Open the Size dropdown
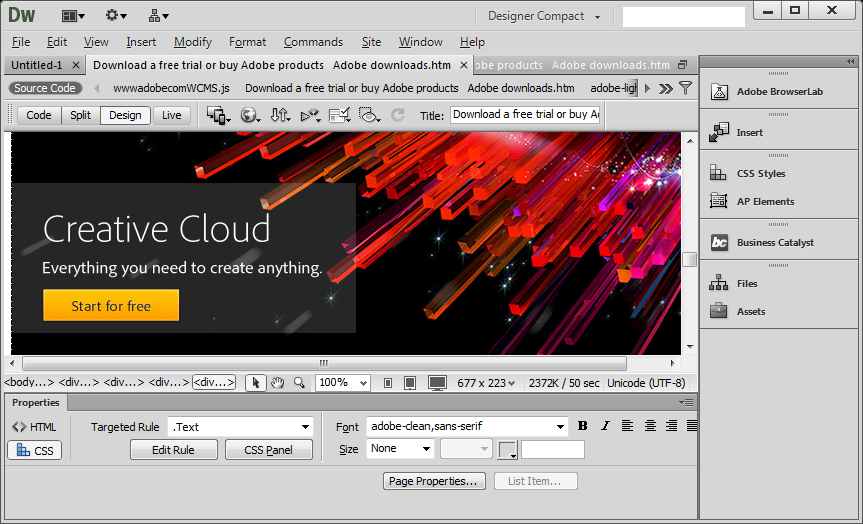Viewport: 863px width, 524px height. [401, 449]
